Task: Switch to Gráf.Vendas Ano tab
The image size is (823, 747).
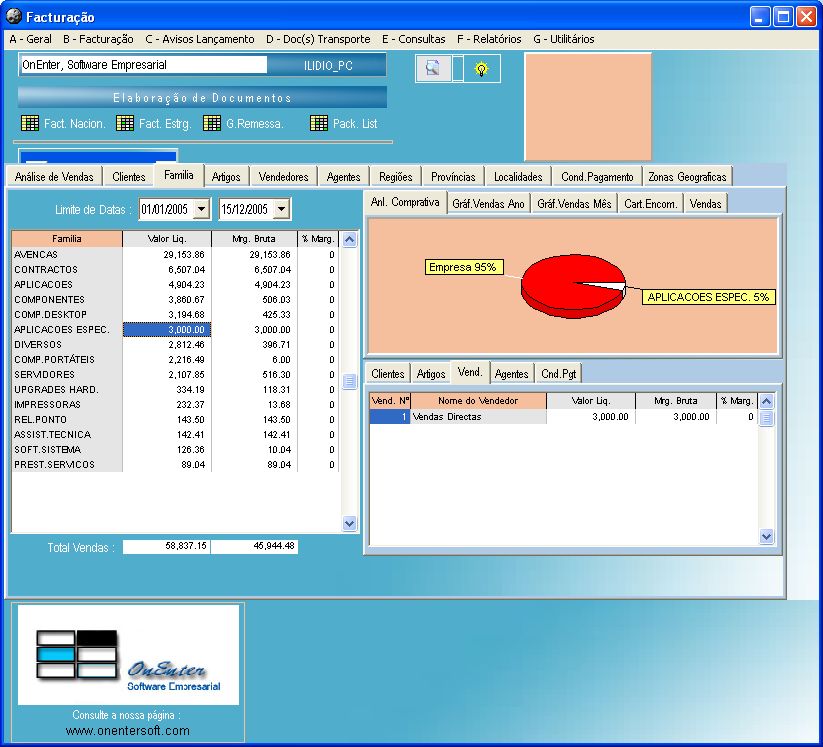Action: [489, 204]
